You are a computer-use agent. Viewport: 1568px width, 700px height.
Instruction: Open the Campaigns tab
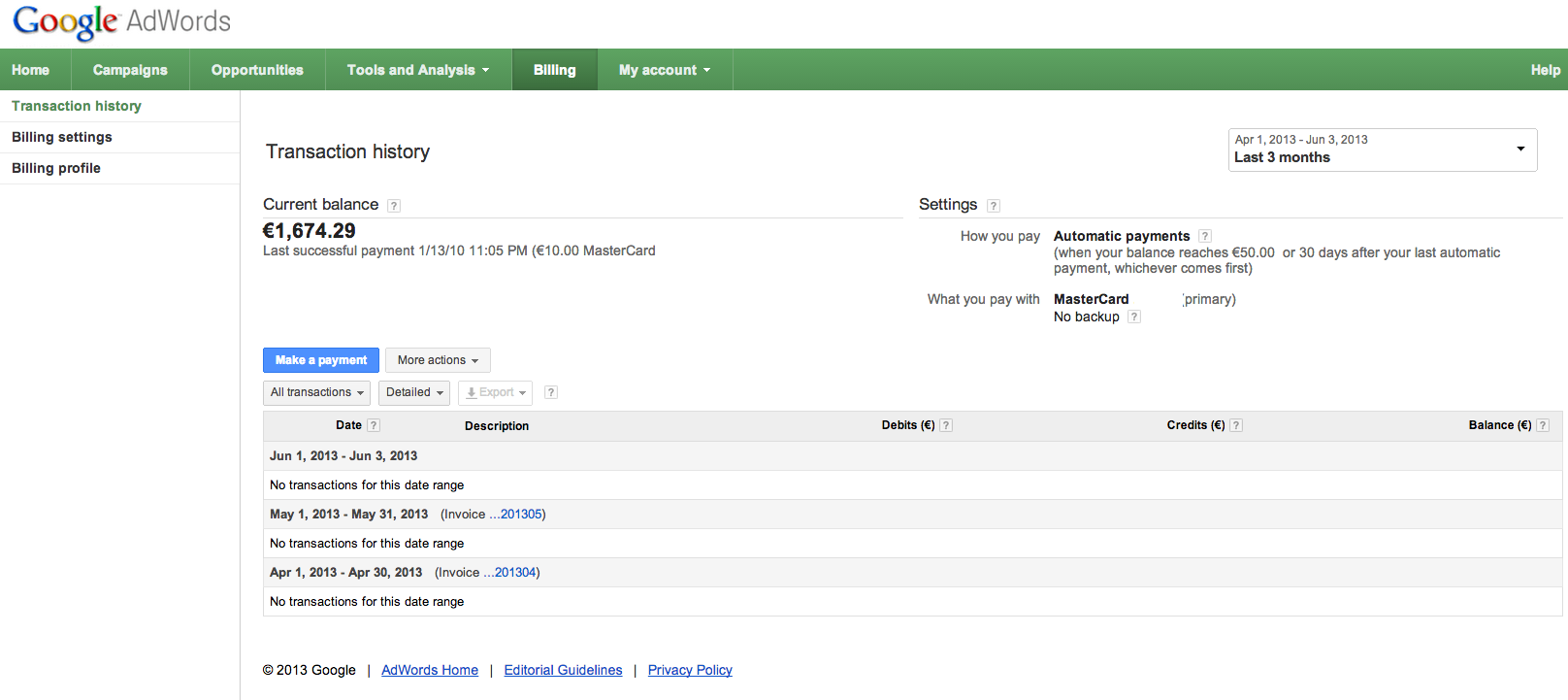130,70
